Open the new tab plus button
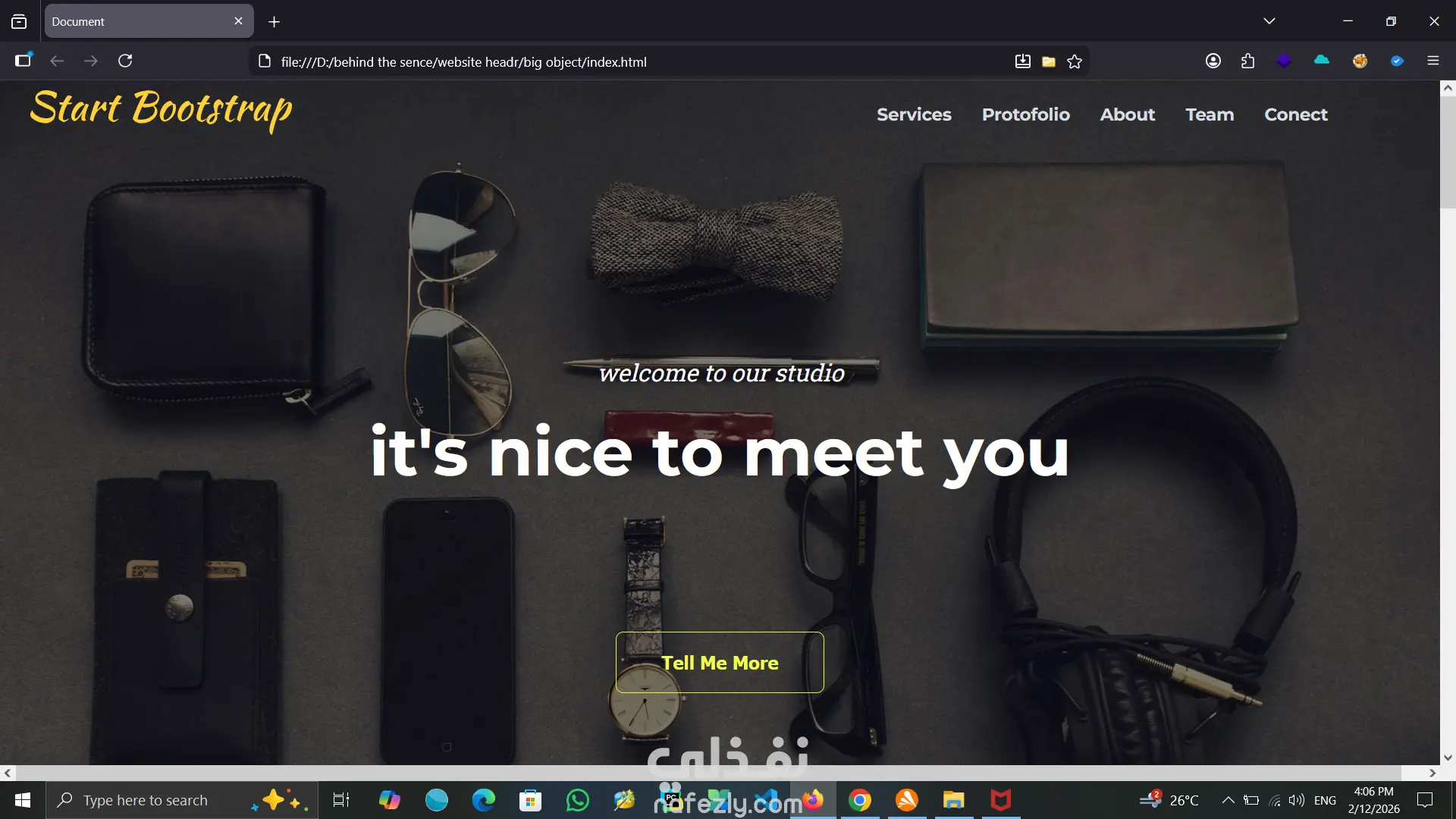Image resolution: width=1456 pixels, height=819 pixels. point(274,22)
